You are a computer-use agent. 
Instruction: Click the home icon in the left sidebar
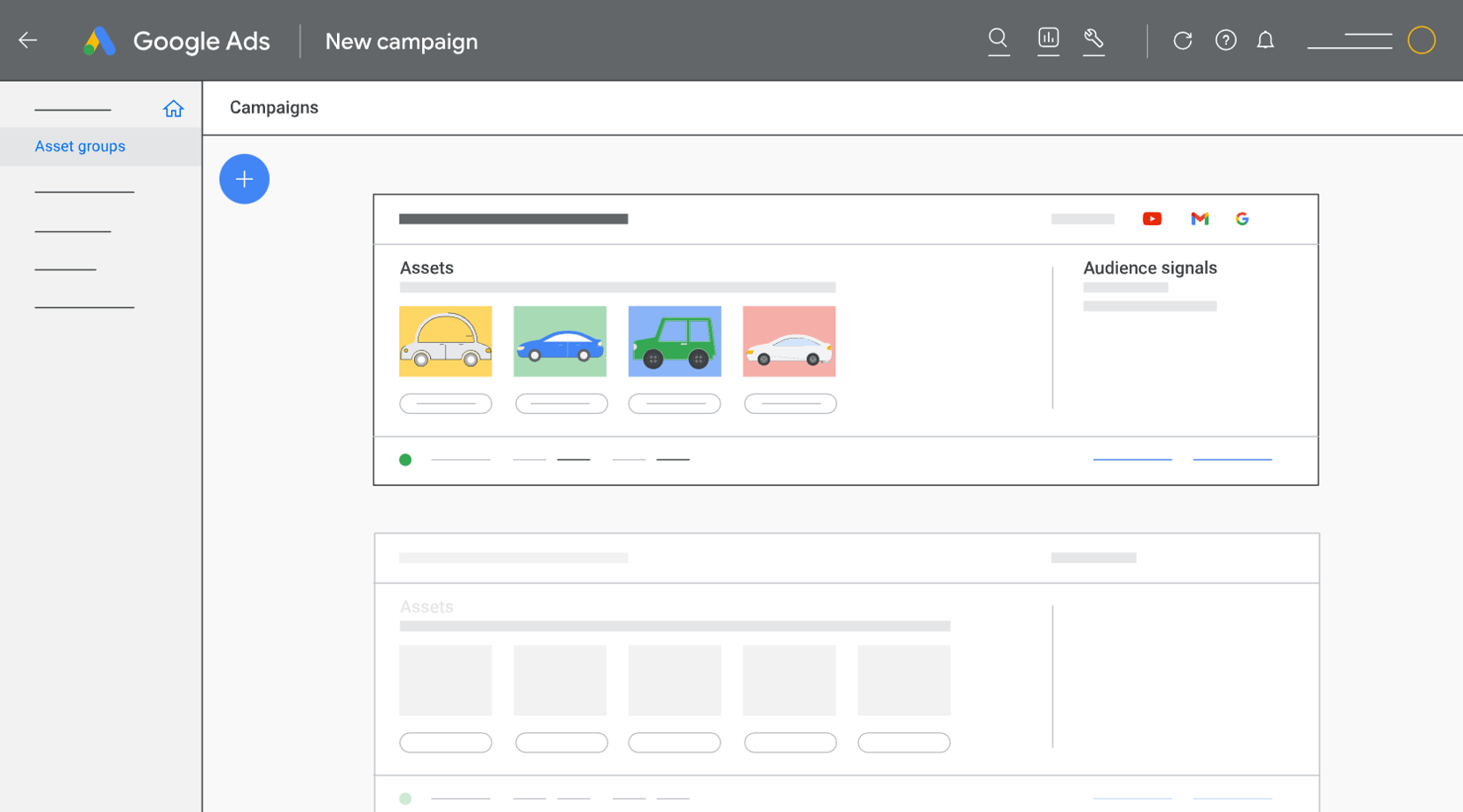pyautogui.click(x=174, y=107)
